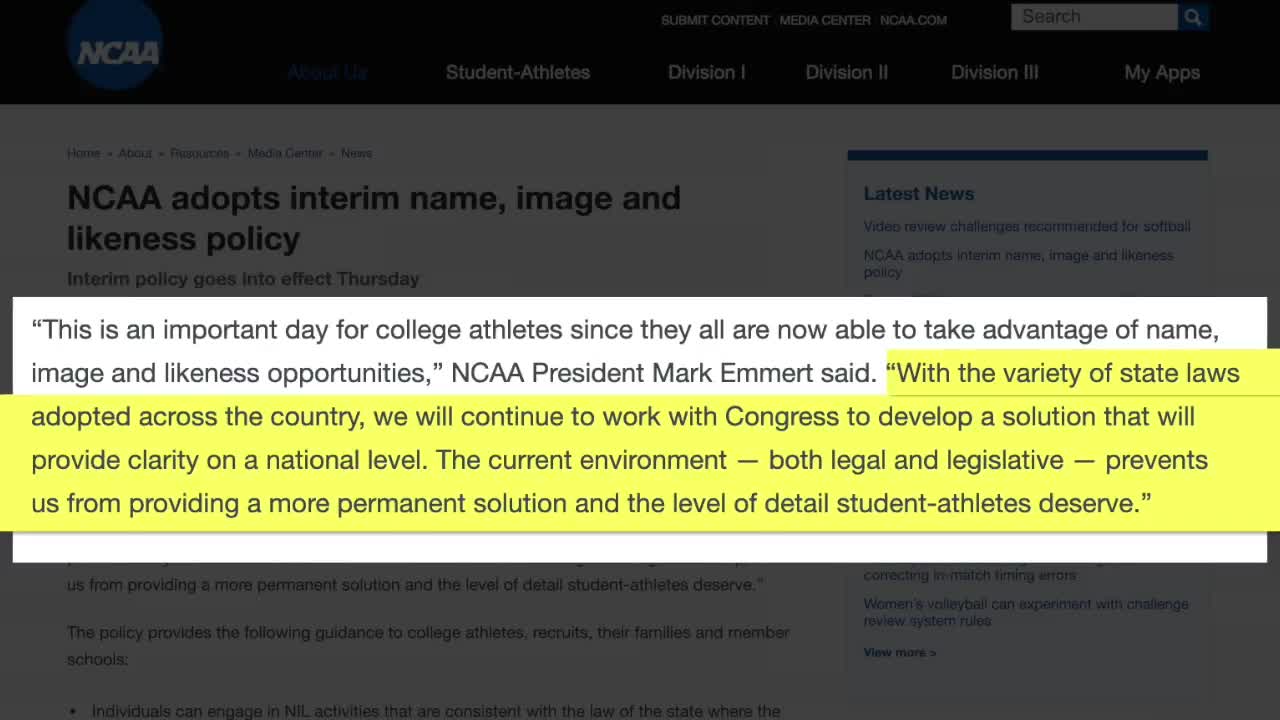Open the Division III menu
The image size is (1280, 720).
pyautogui.click(x=994, y=72)
